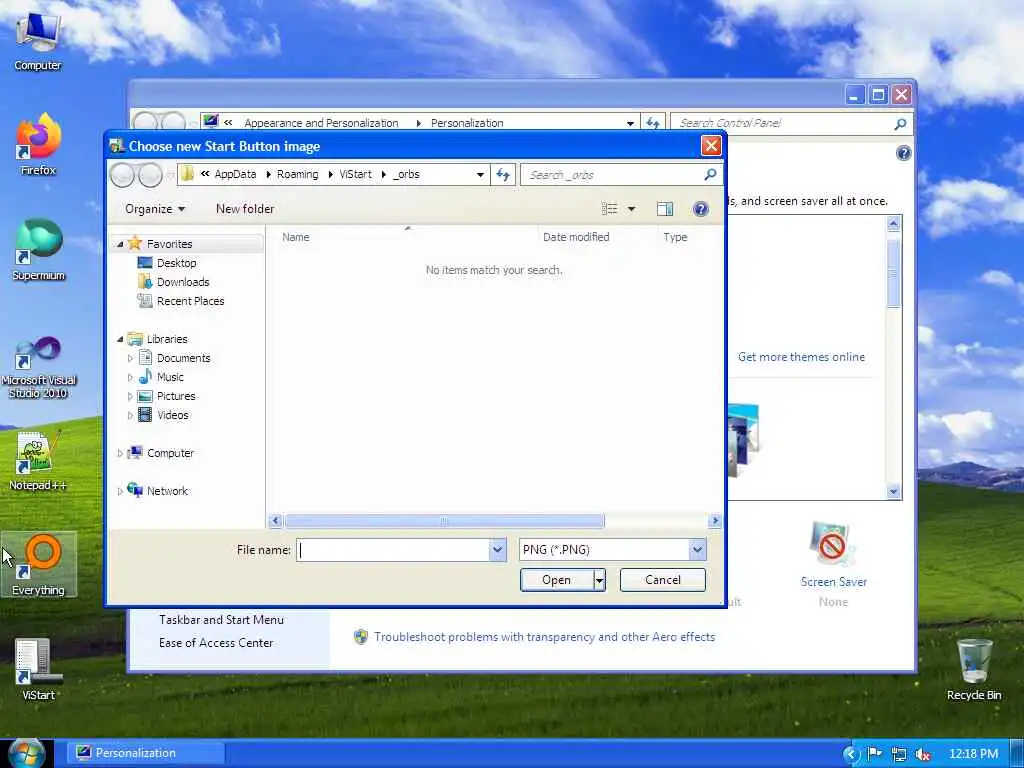Open the Get more themes online link
1024x768 pixels.
(801, 357)
